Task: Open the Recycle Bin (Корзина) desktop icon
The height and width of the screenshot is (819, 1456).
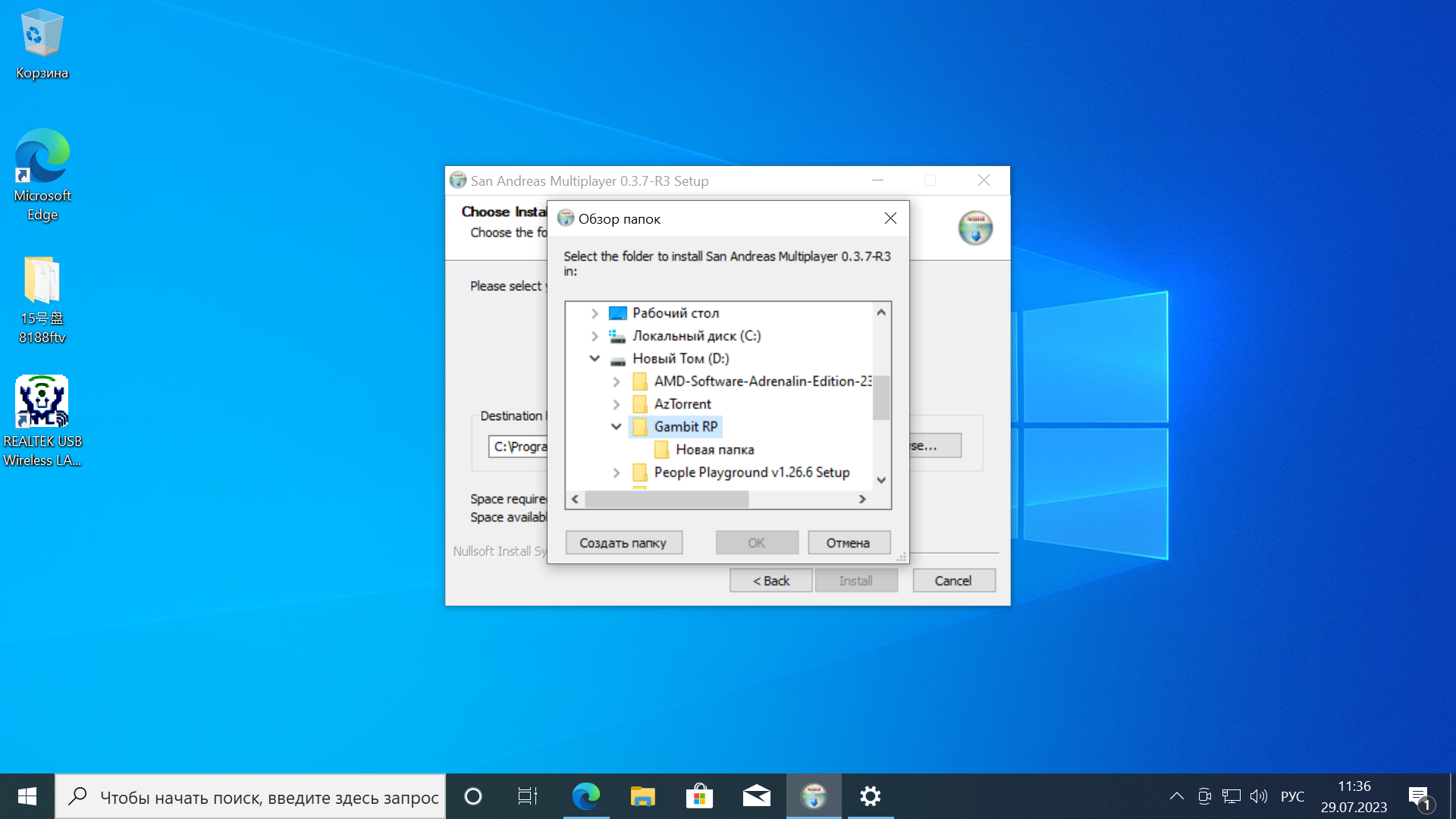Action: [x=42, y=44]
